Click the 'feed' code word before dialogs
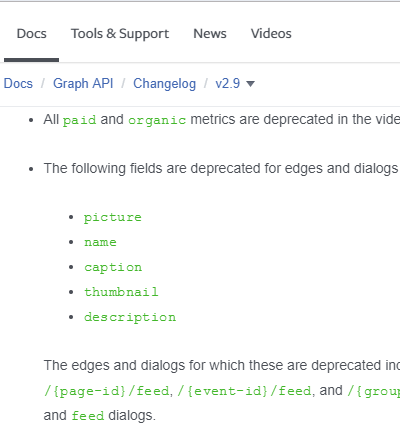Image resolution: width=400 pixels, height=434 pixels. (88, 416)
